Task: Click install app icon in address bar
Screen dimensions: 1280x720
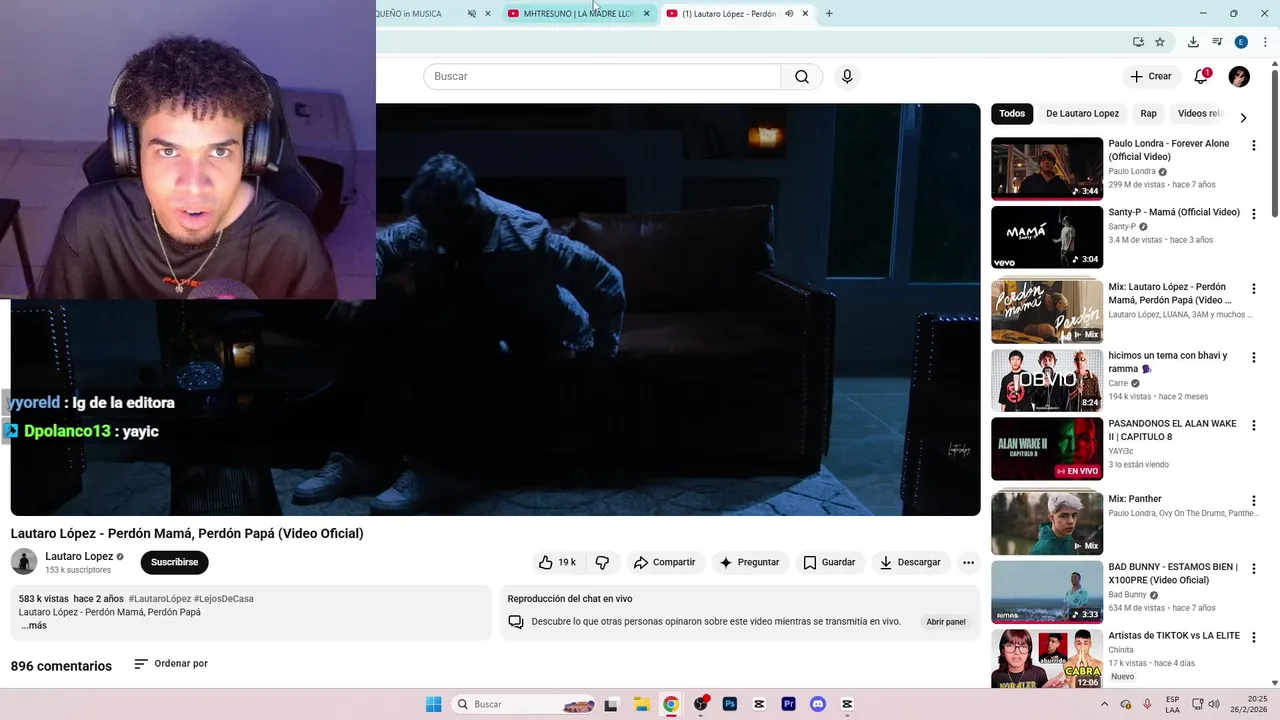Action: tap(1138, 42)
